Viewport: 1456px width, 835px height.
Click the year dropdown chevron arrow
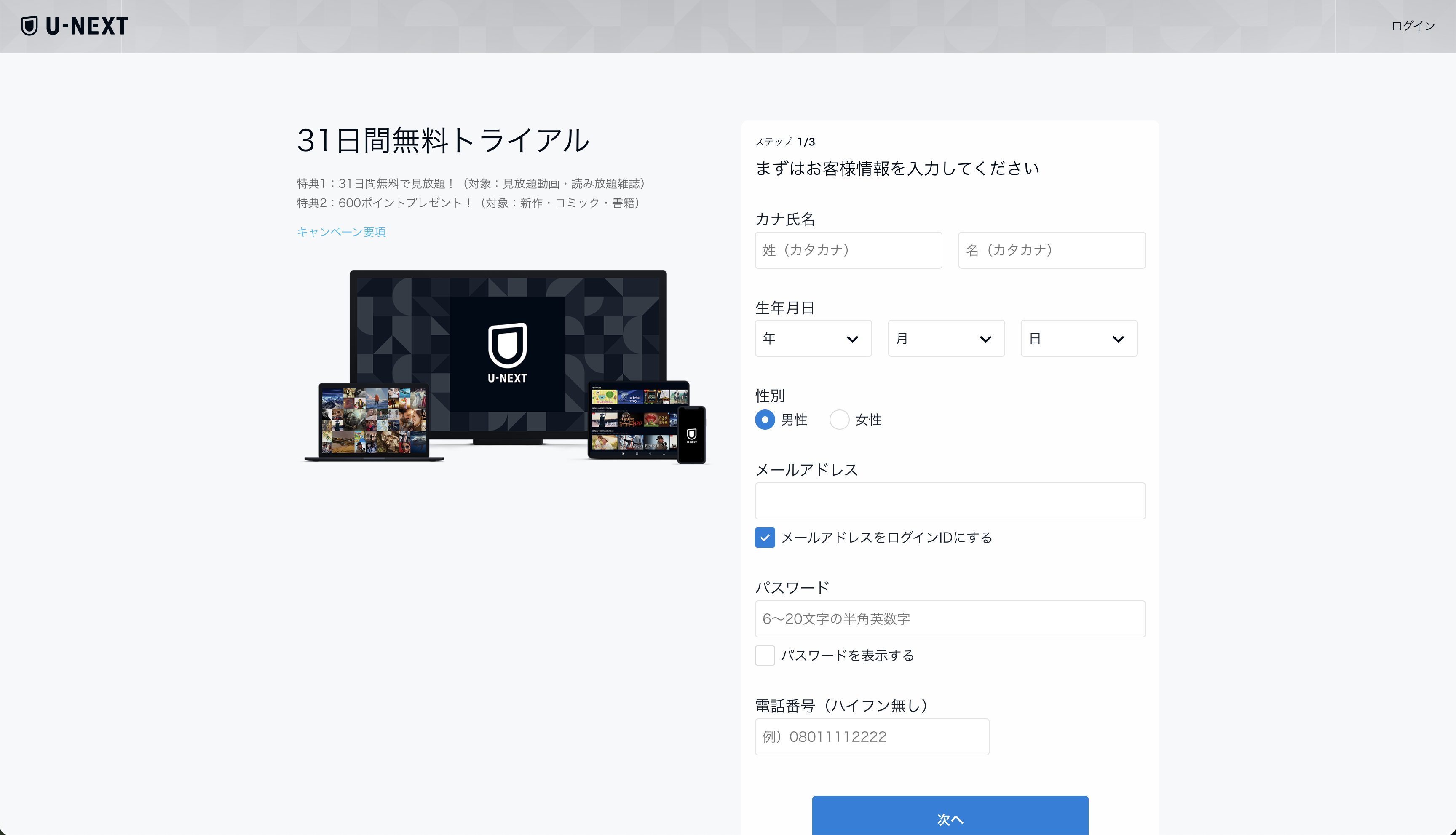(852, 339)
